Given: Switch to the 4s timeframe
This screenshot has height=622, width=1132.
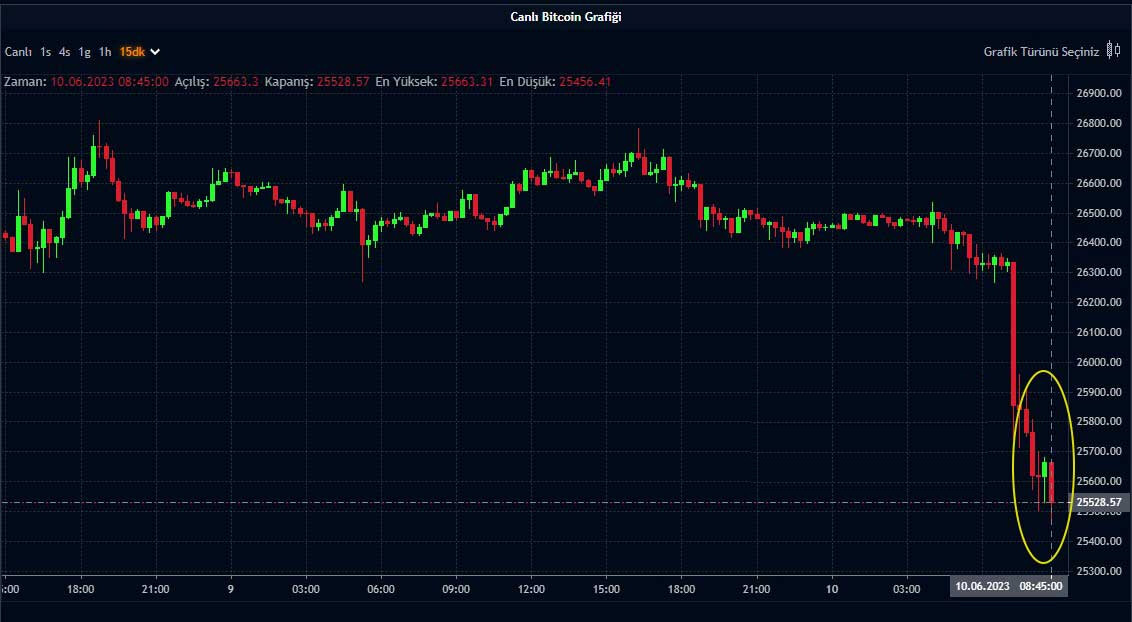Looking at the screenshot, I should [x=65, y=51].
